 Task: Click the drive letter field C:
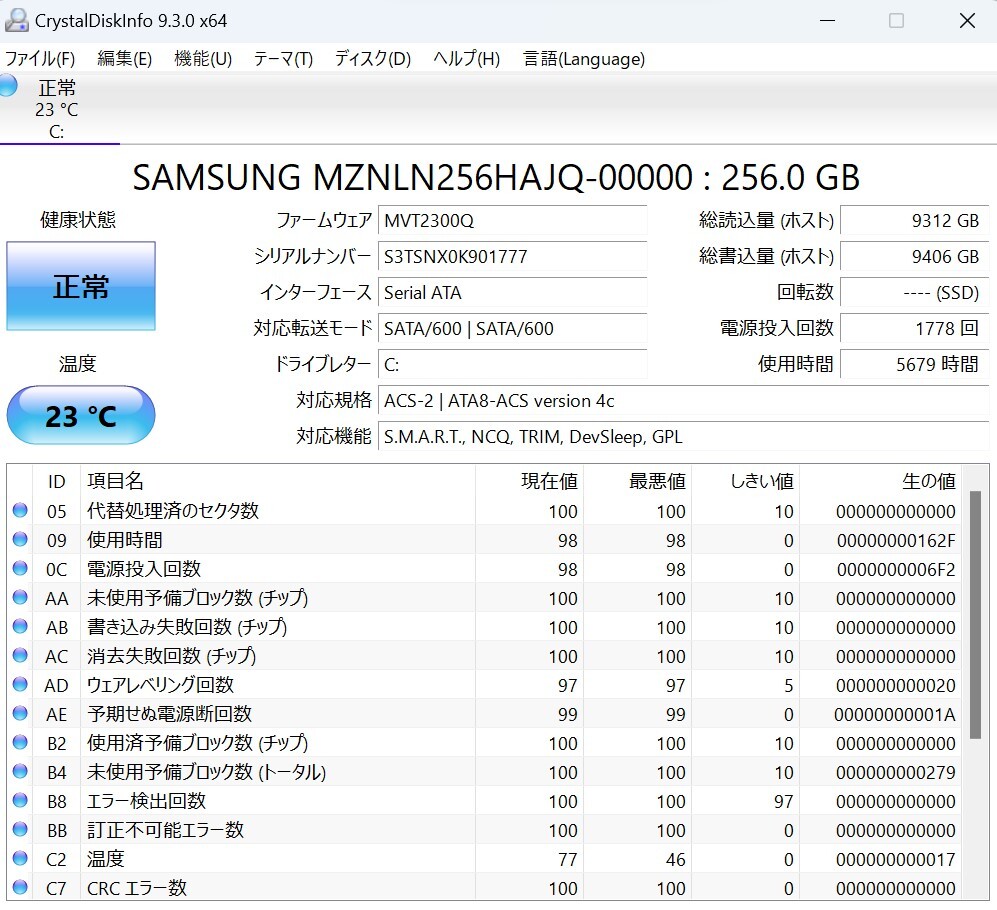click(512, 364)
